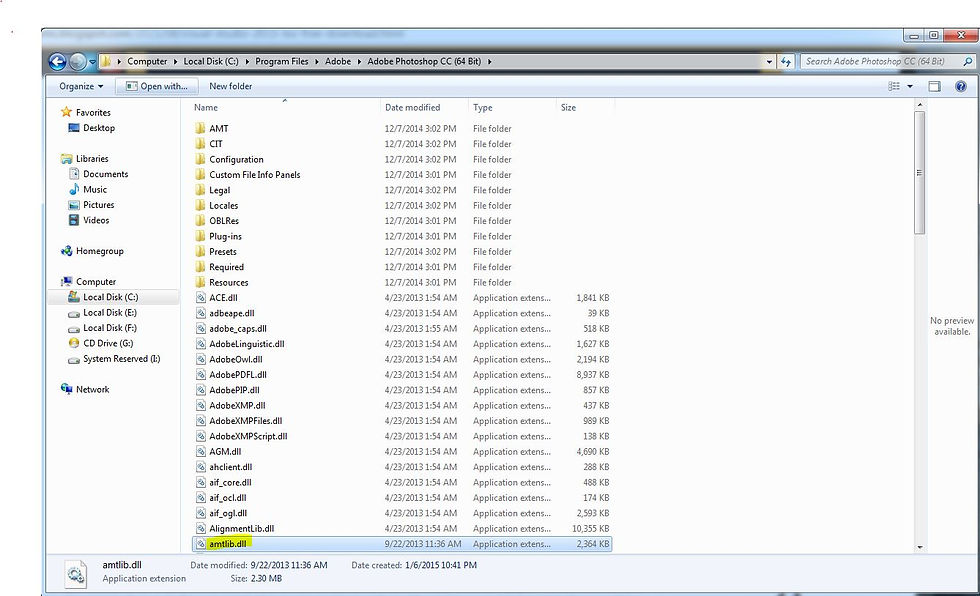Click the search magnifier icon
Viewport: 980px width, 596px height.
[x=968, y=61]
